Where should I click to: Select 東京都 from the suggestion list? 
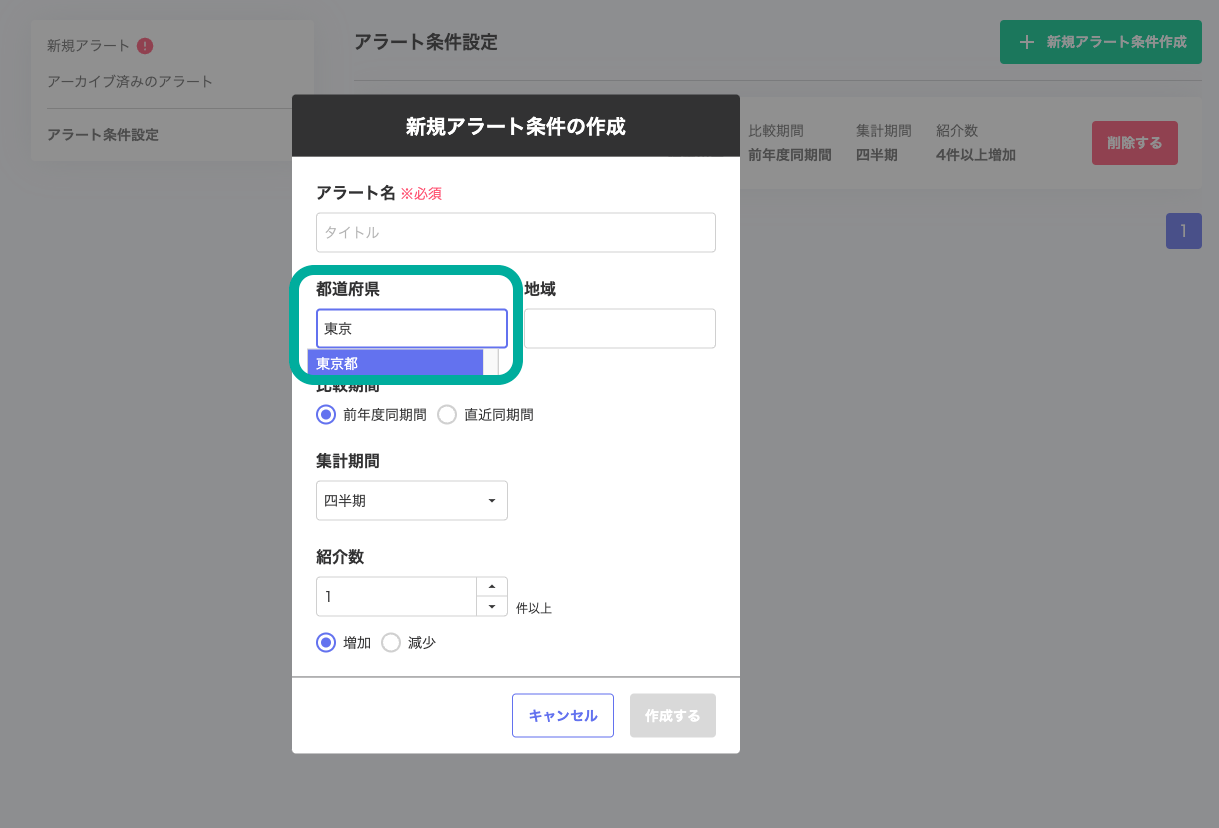tap(395, 363)
